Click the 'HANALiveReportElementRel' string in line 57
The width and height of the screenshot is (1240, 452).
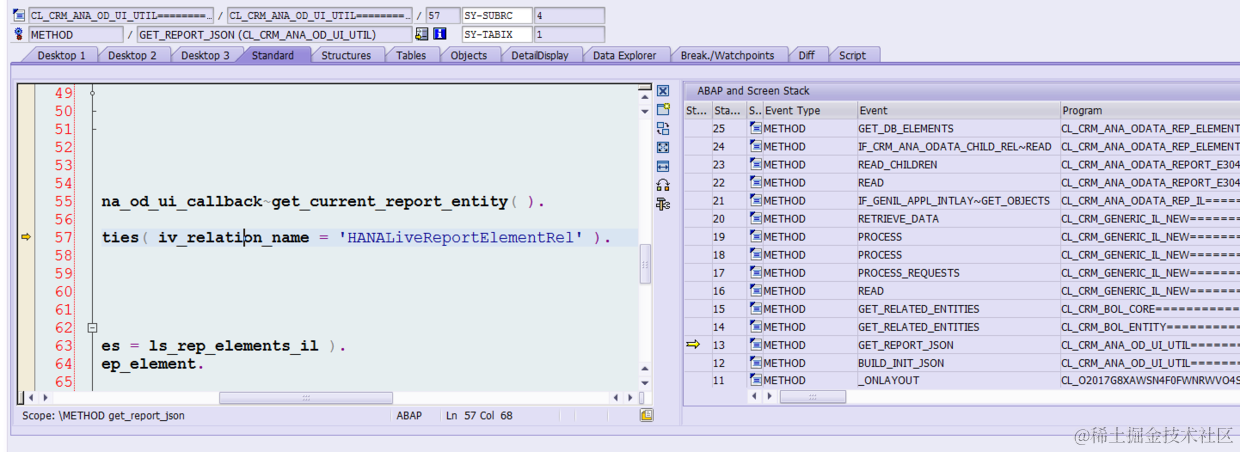tap(460, 238)
